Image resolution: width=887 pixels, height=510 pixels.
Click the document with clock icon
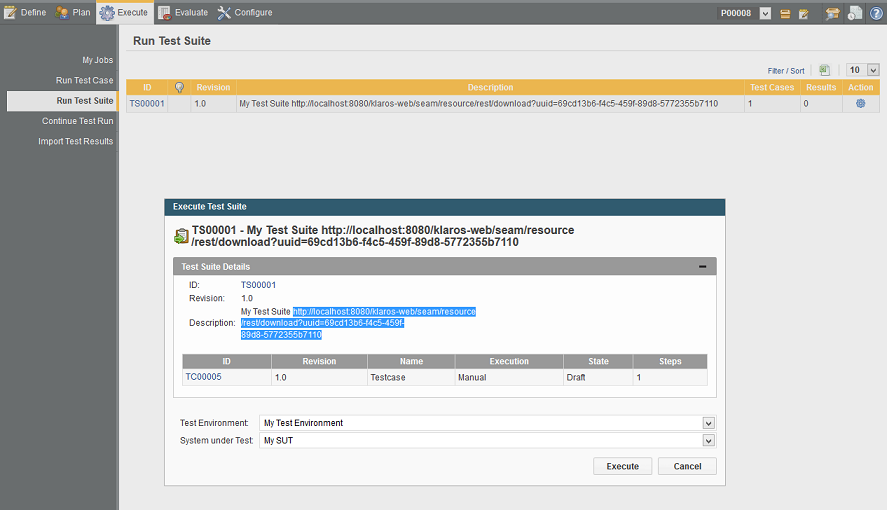click(855, 13)
